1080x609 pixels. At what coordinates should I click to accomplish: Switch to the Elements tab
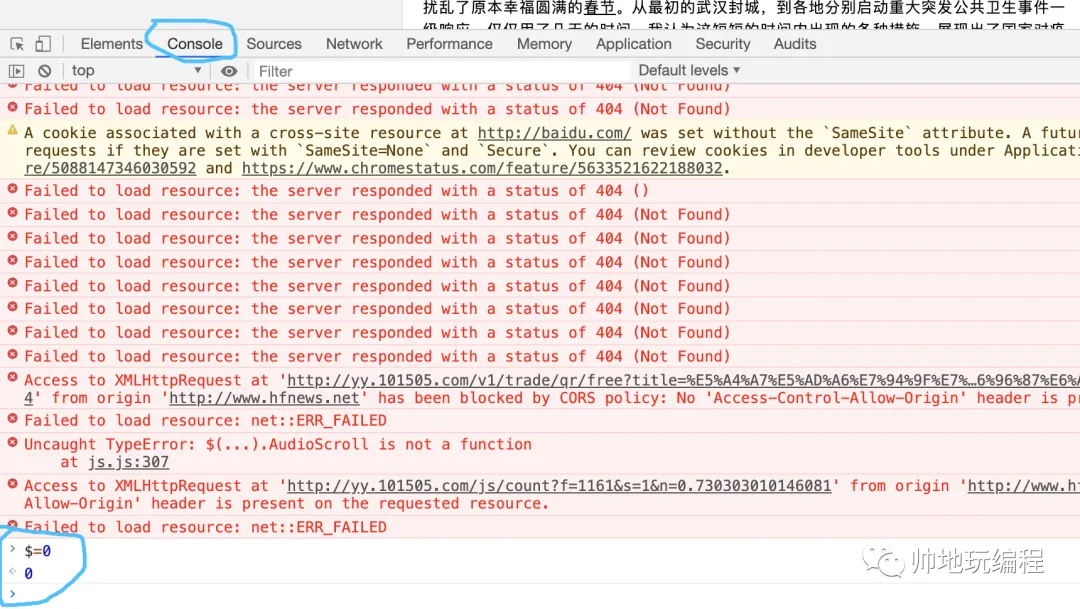tap(112, 43)
